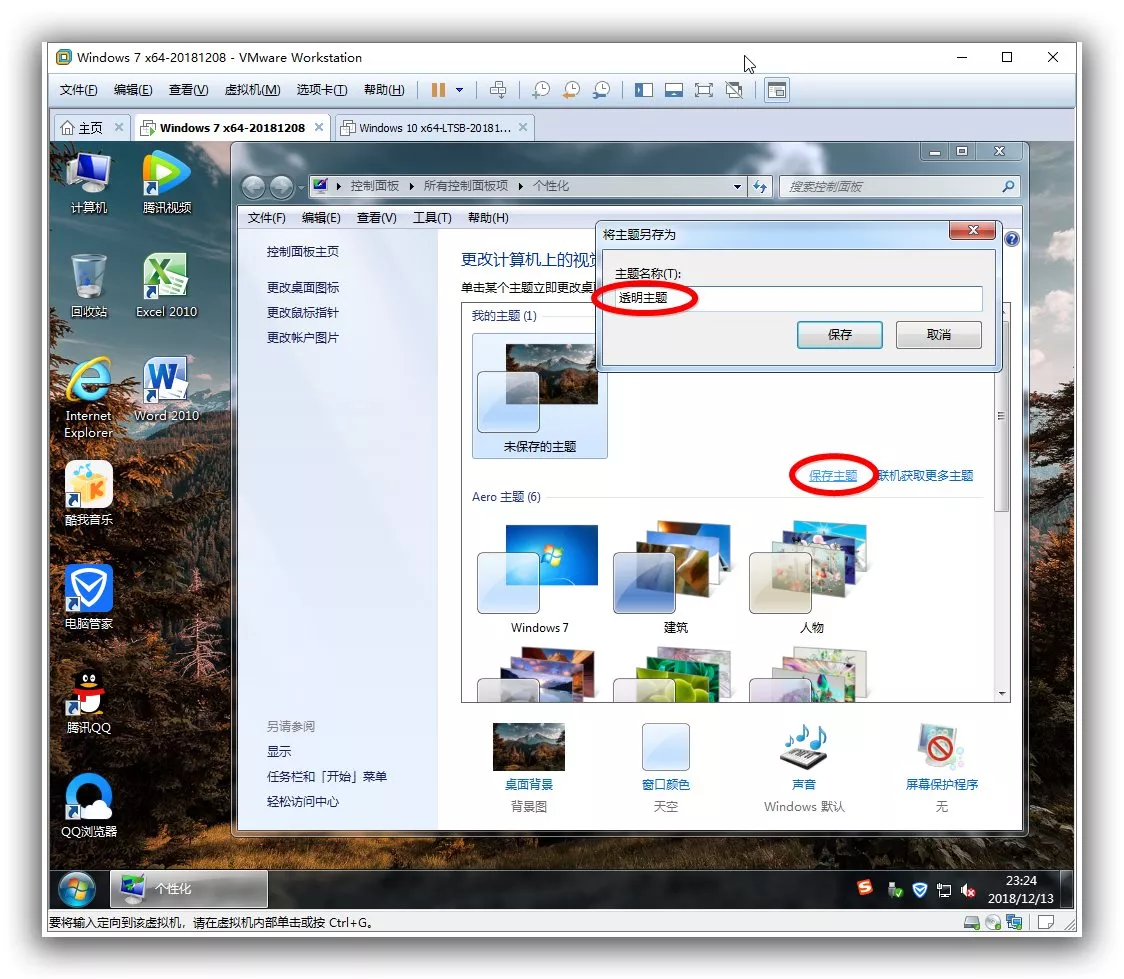Open 更改鼠标指针 link
The image size is (1124, 979).
(x=303, y=312)
